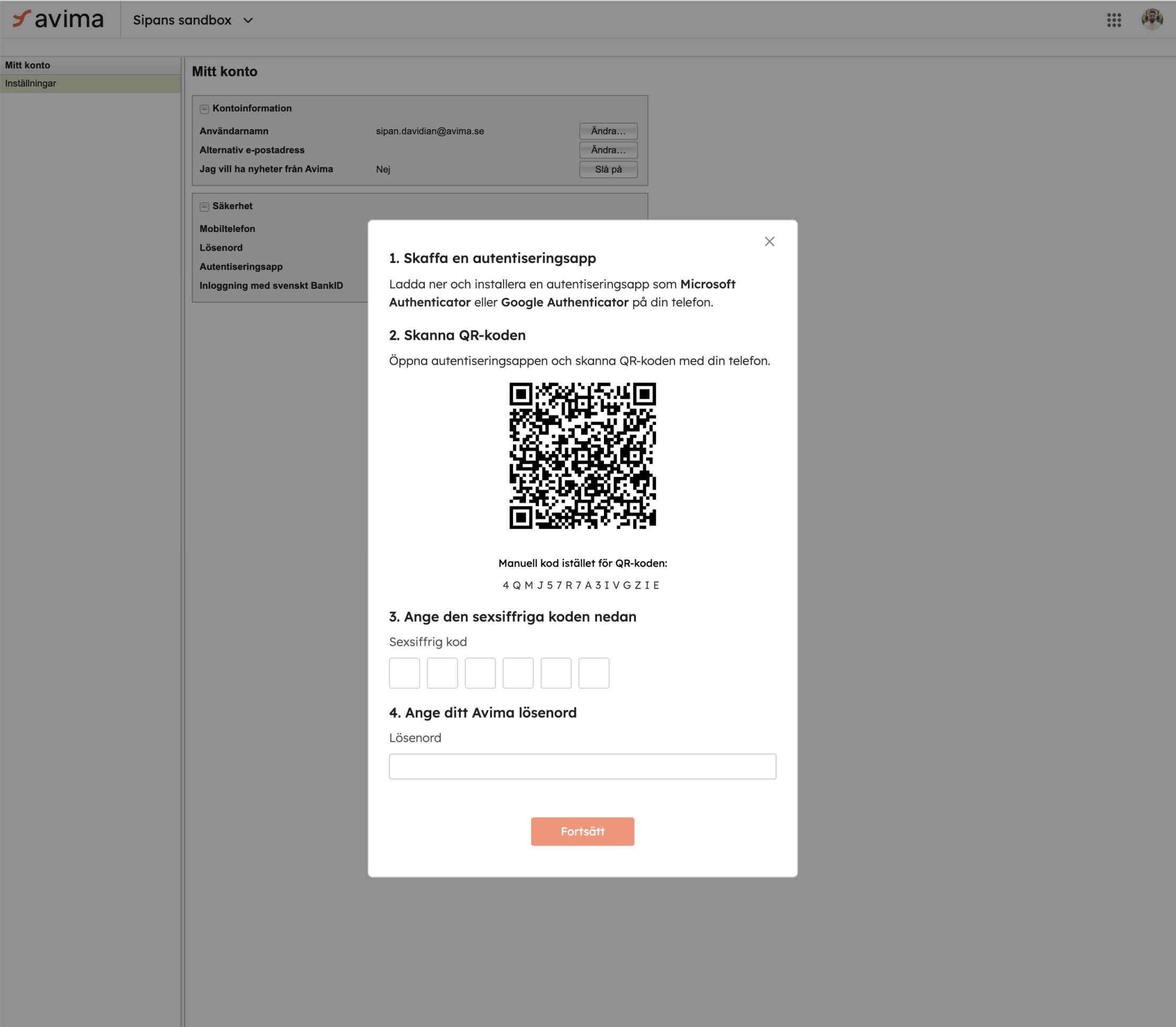
Task: Open the Sipans sandbox dropdown
Action: 193,20
